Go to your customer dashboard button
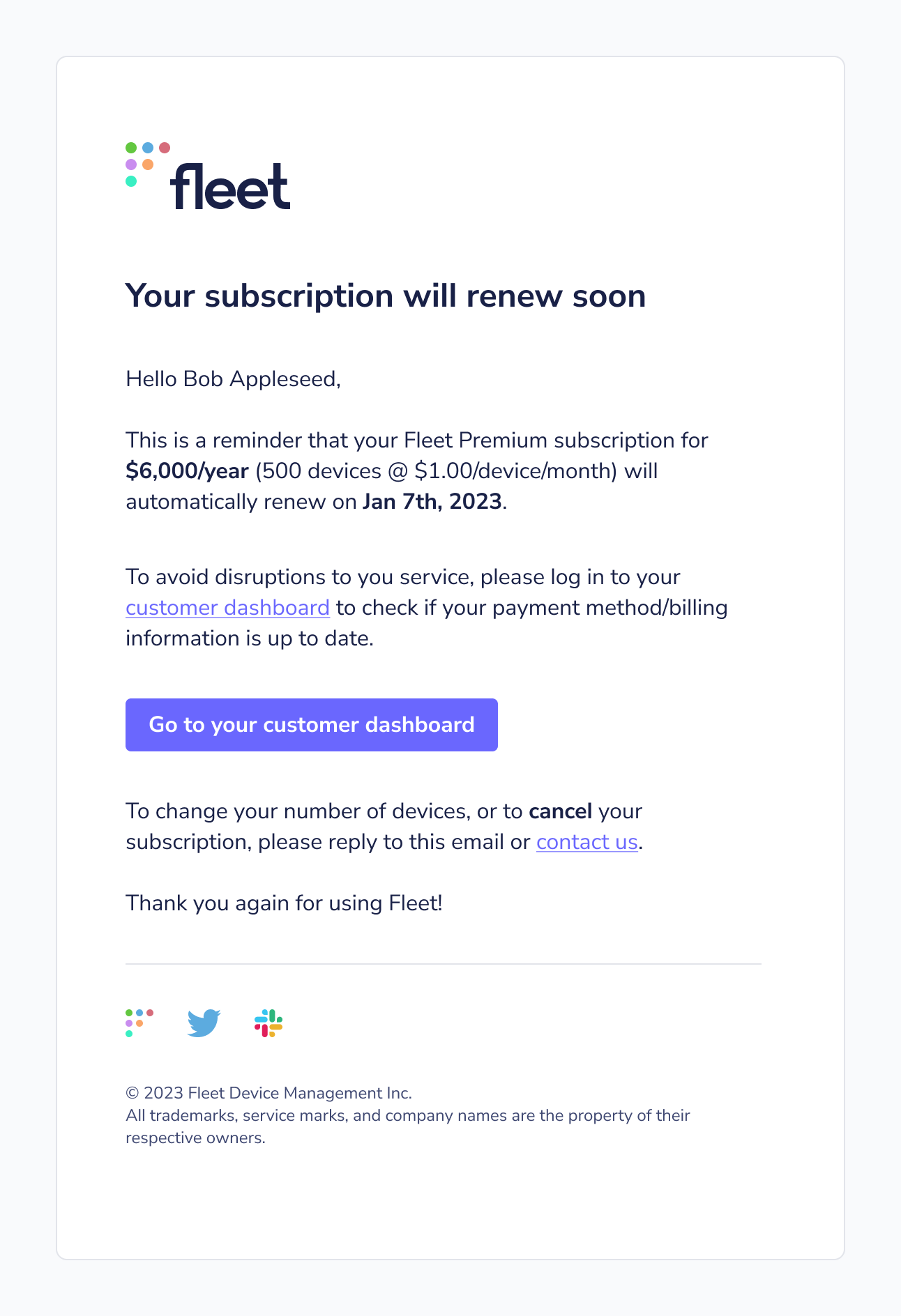901x1316 pixels. coord(311,725)
